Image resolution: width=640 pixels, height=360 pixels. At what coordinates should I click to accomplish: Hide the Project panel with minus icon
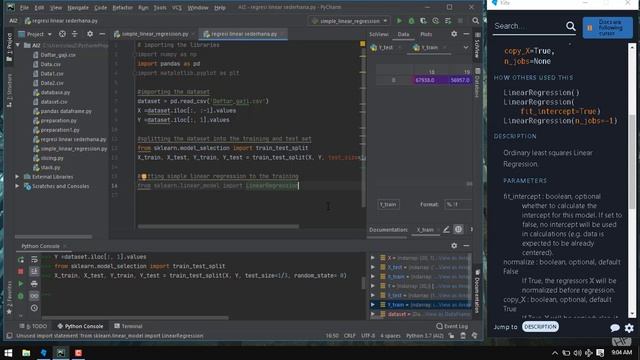(x=102, y=34)
